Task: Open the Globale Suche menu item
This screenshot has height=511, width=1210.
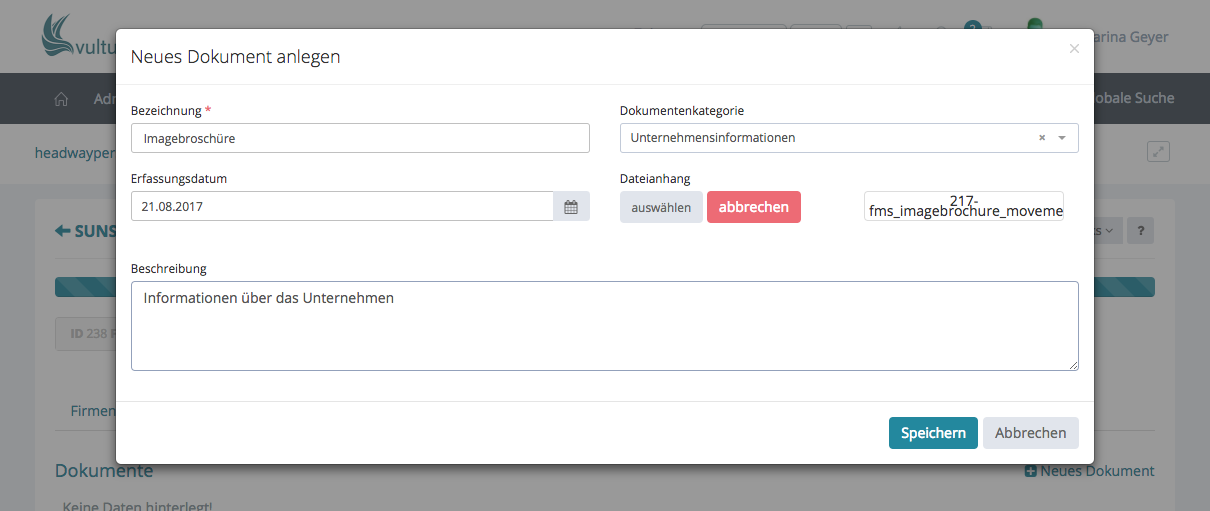Action: point(1135,98)
